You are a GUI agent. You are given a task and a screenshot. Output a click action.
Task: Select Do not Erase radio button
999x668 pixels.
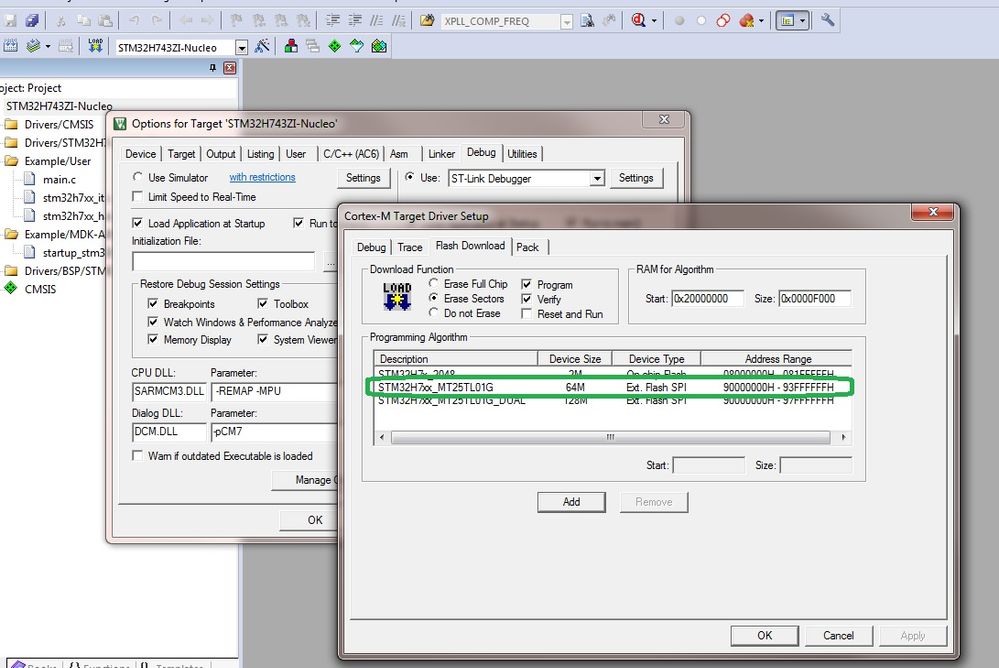[434, 312]
